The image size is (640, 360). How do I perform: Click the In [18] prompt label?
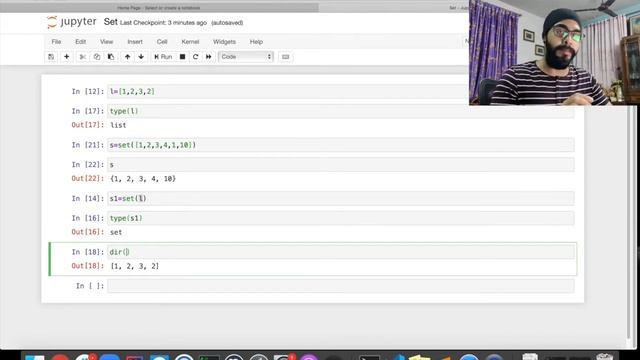coord(88,252)
